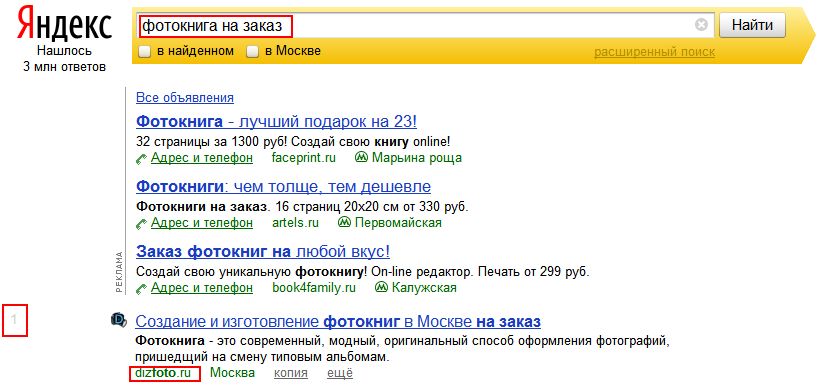819x391 pixels.
Task: Click 'Адрес и телефон' in the artels.ru ad
Action: point(202,223)
